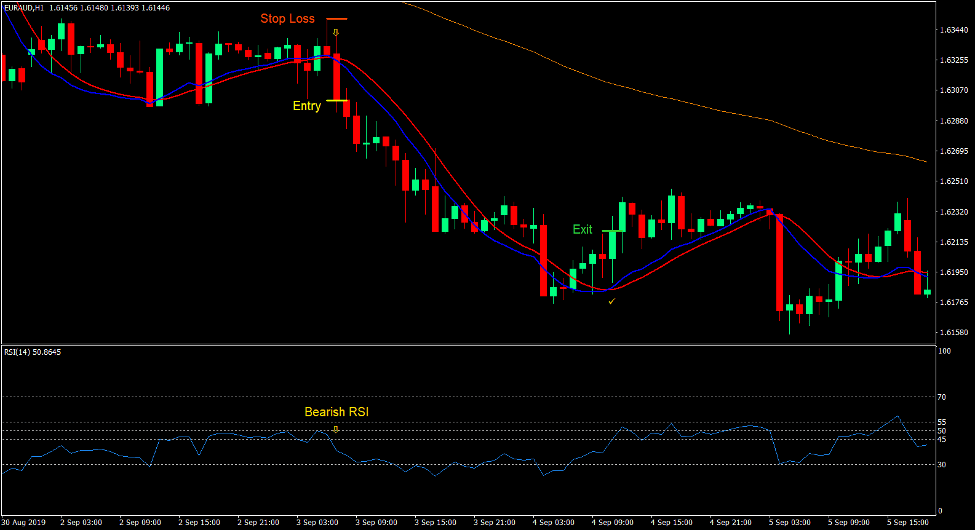Click the down arrow icon below Stop Loss
Image resolution: width=977 pixels, height=531 pixels.
coord(336,33)
